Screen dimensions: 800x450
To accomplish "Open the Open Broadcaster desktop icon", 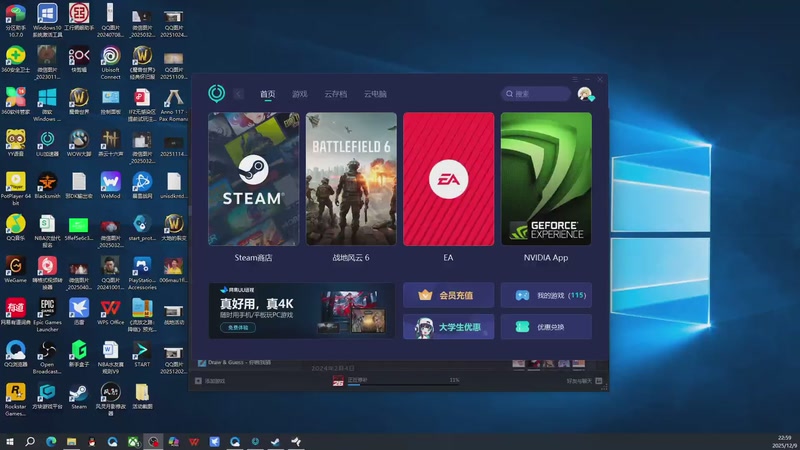I will pos(47,357).
